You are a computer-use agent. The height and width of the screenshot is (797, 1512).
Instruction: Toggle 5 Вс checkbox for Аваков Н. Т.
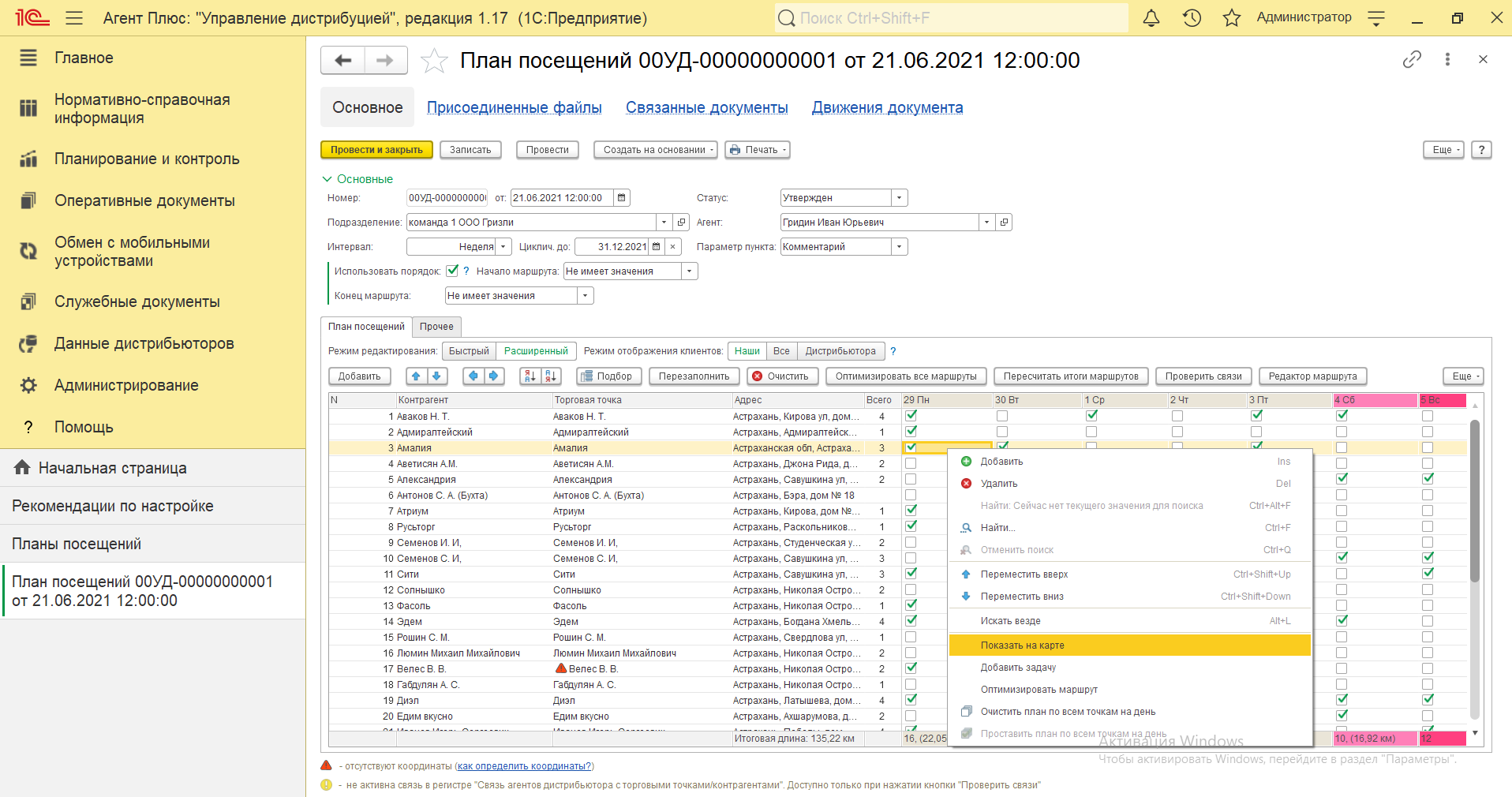1428,416
